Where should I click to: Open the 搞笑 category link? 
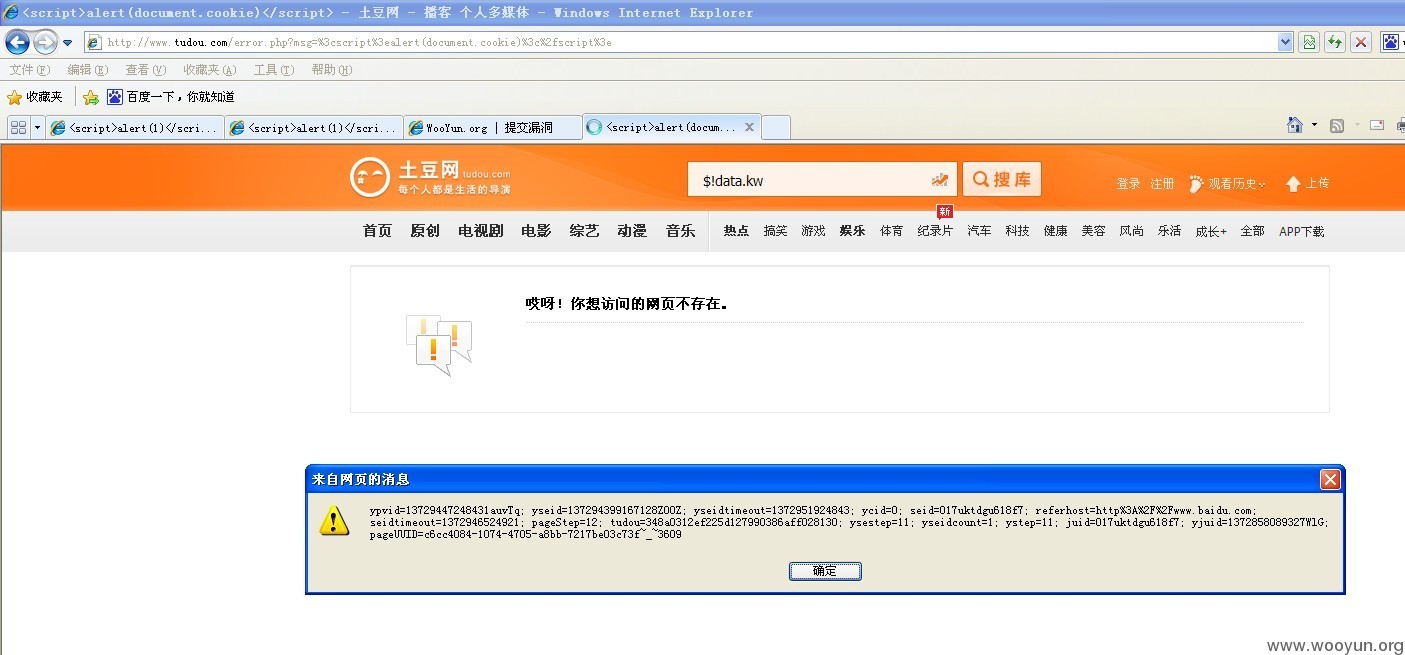[x=775, y=231]
